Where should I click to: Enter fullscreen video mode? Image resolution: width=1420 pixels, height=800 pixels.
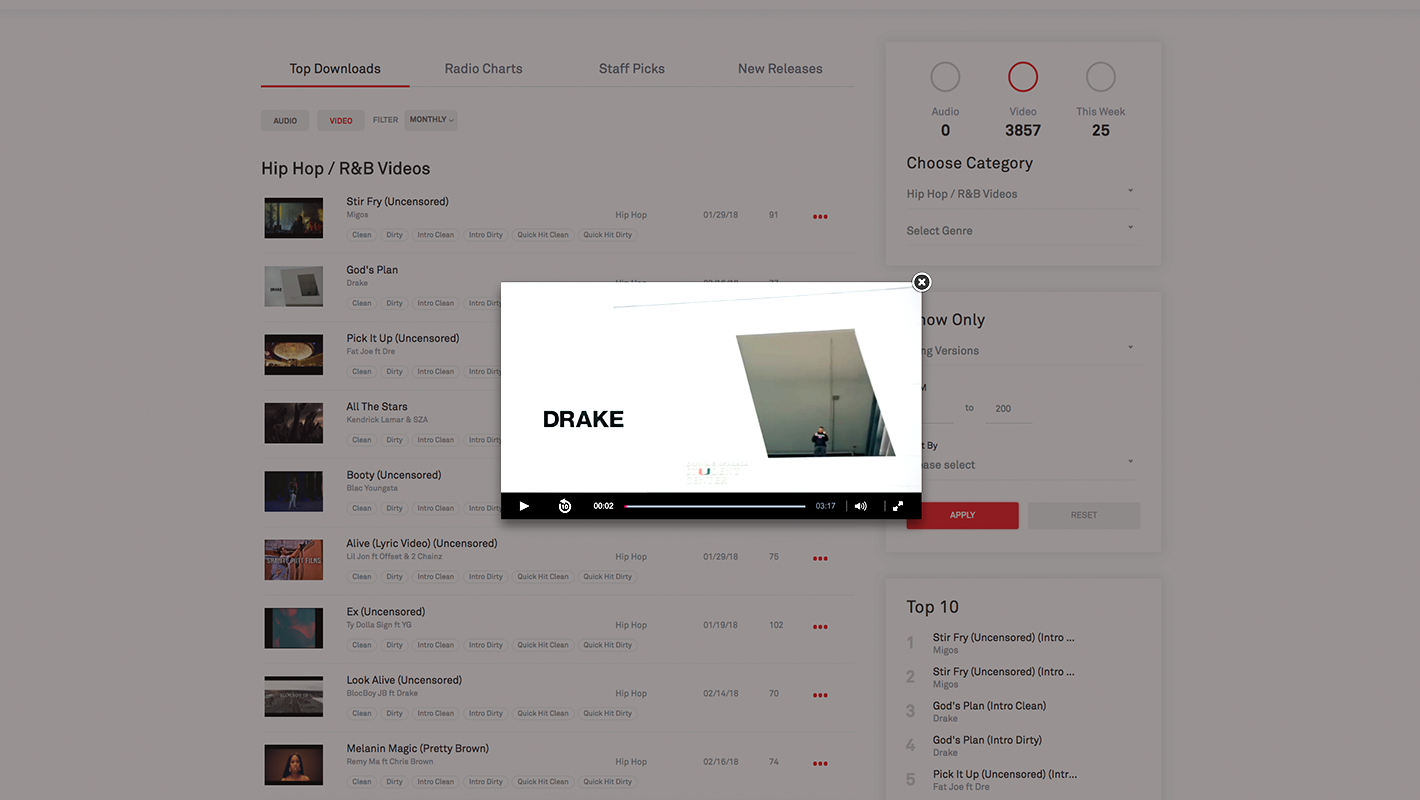click(898, 506)
